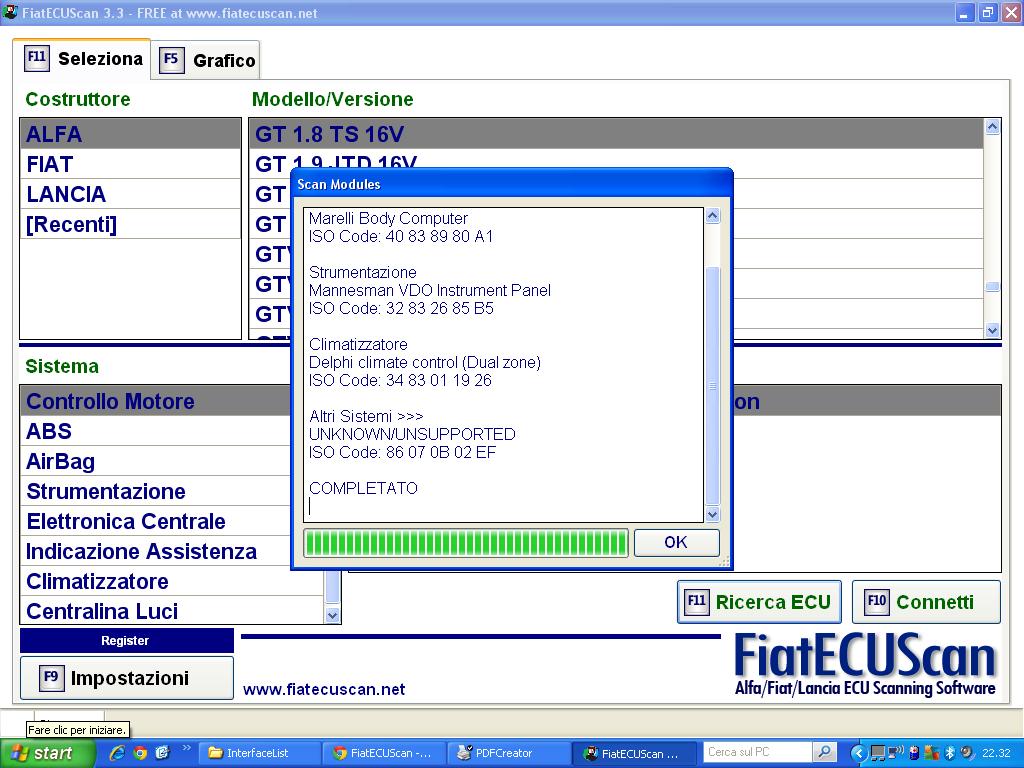
Task: Click the scan progress bar
Action: pos(466,543)
